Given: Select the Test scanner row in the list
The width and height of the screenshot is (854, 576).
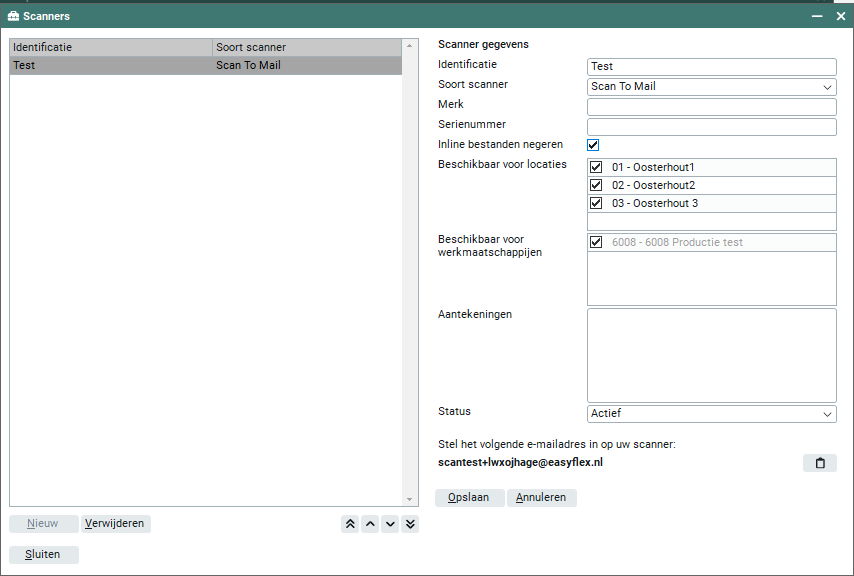Looking at the screenshot, I should [x=110, y=66].
